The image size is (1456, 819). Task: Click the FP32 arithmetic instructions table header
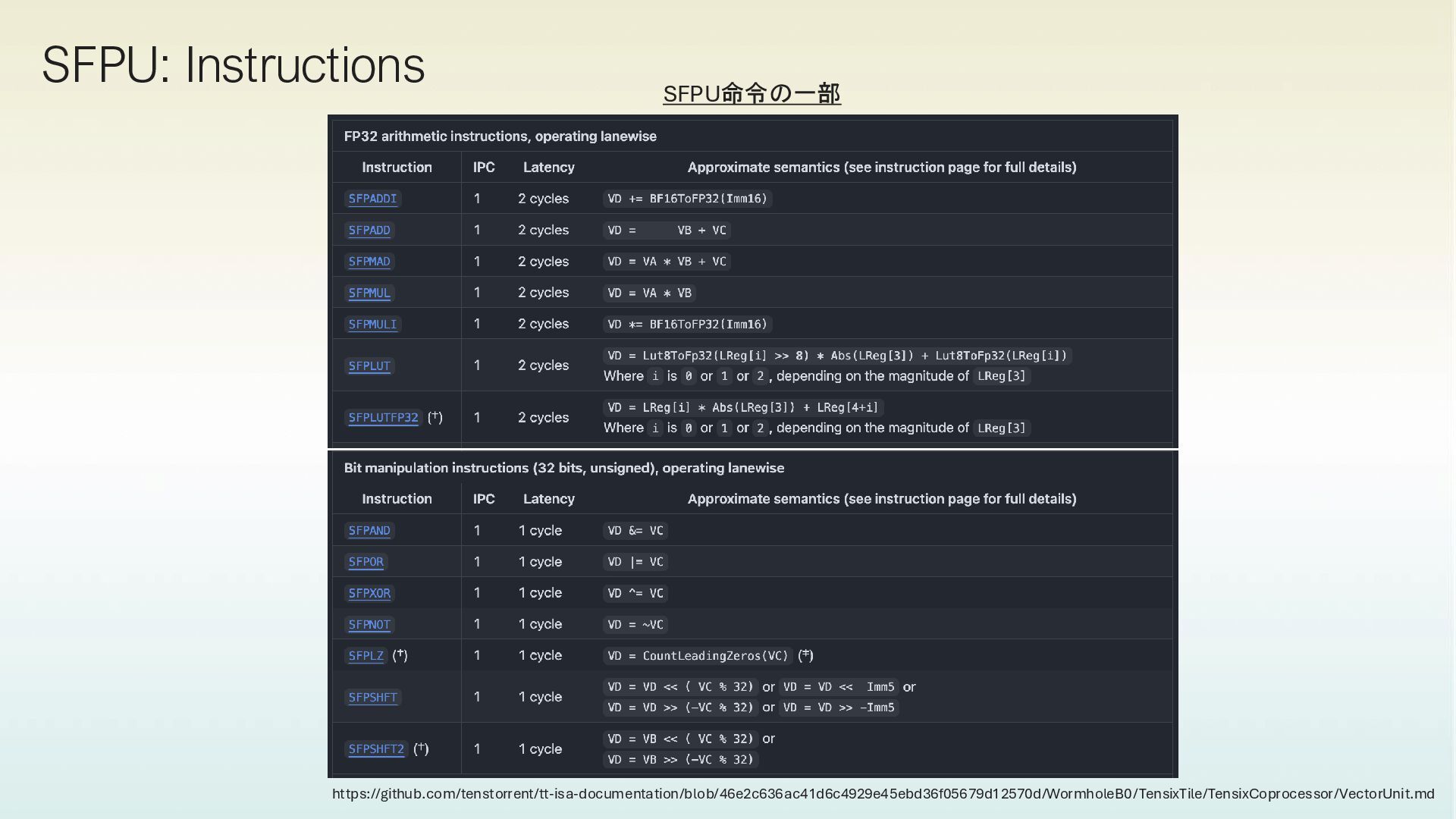click(500, 136)
